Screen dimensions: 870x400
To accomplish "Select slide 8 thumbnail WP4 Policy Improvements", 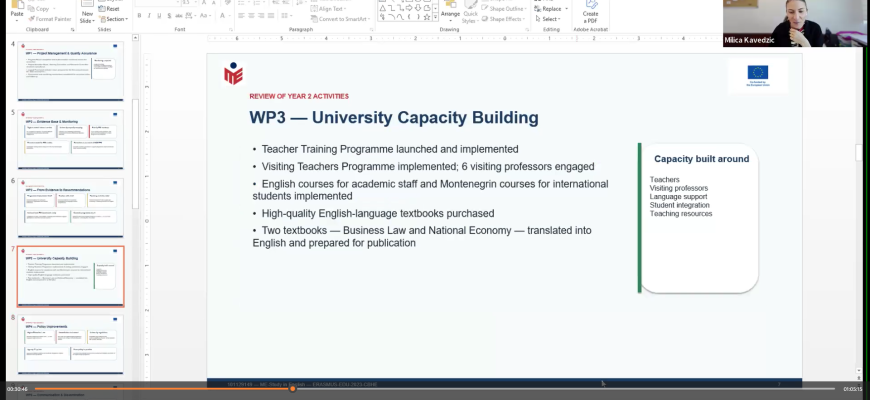I will pos(70,345).
